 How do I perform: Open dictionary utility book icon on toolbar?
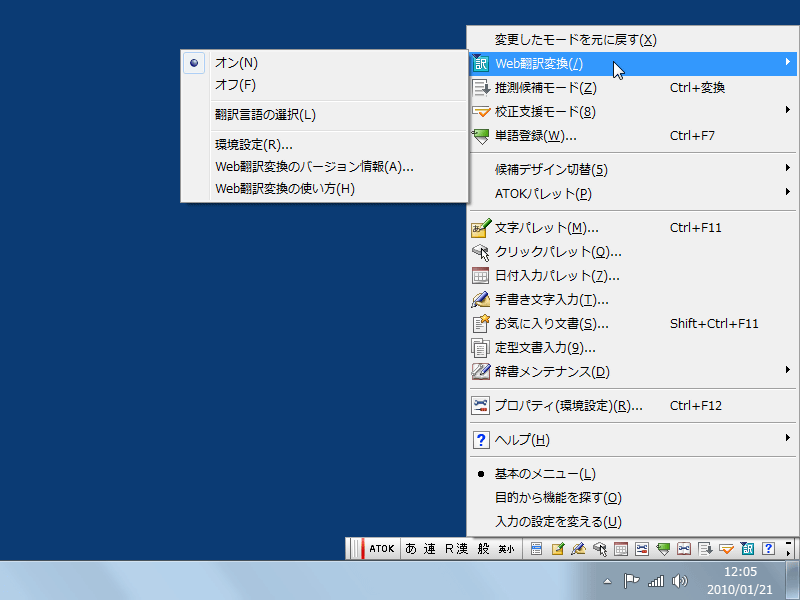tap(684, 549)
